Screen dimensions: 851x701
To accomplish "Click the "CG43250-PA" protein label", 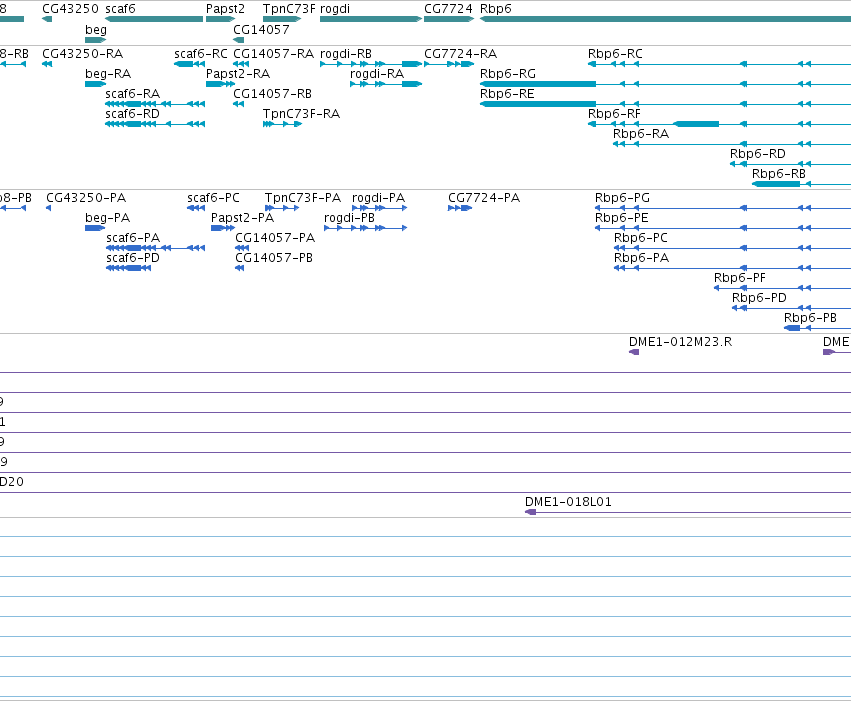I will coord(86,198).
